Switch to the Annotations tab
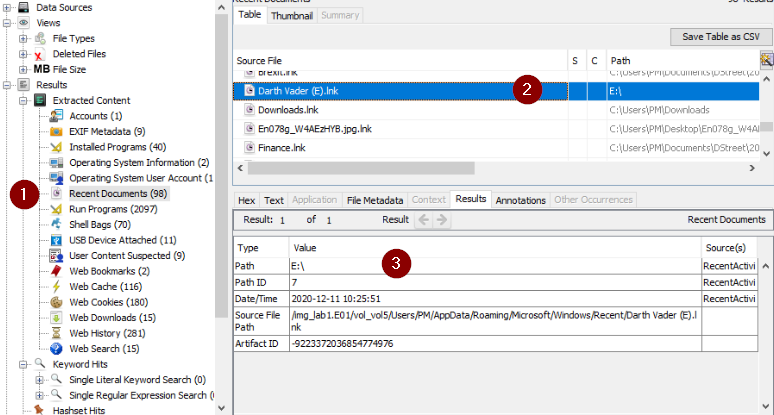The image size is (774, 415). pos(520,200)
